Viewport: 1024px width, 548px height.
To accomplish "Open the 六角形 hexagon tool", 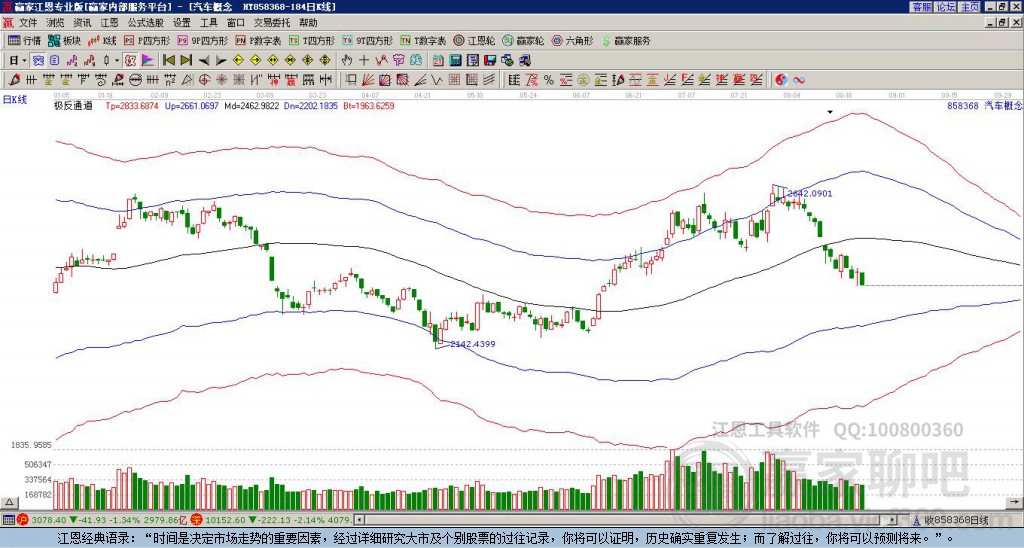I will coord(572,40).
